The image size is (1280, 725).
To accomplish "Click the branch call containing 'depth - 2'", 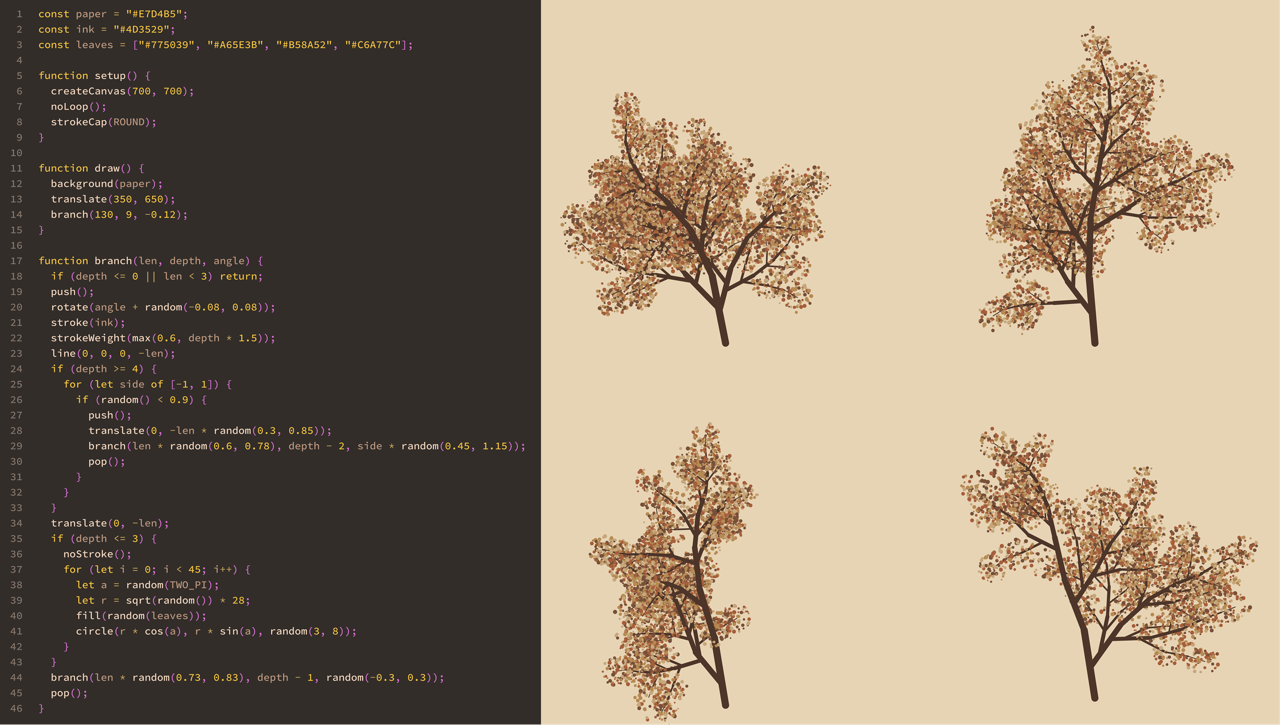I will (307, 446).
